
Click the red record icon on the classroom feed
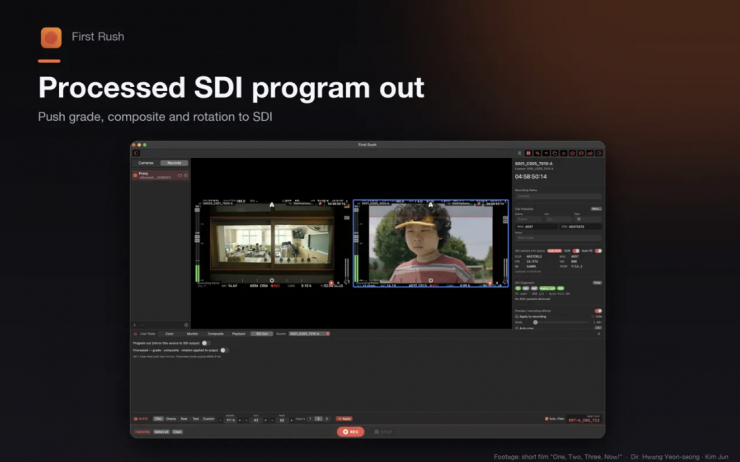tap(331, 283)
